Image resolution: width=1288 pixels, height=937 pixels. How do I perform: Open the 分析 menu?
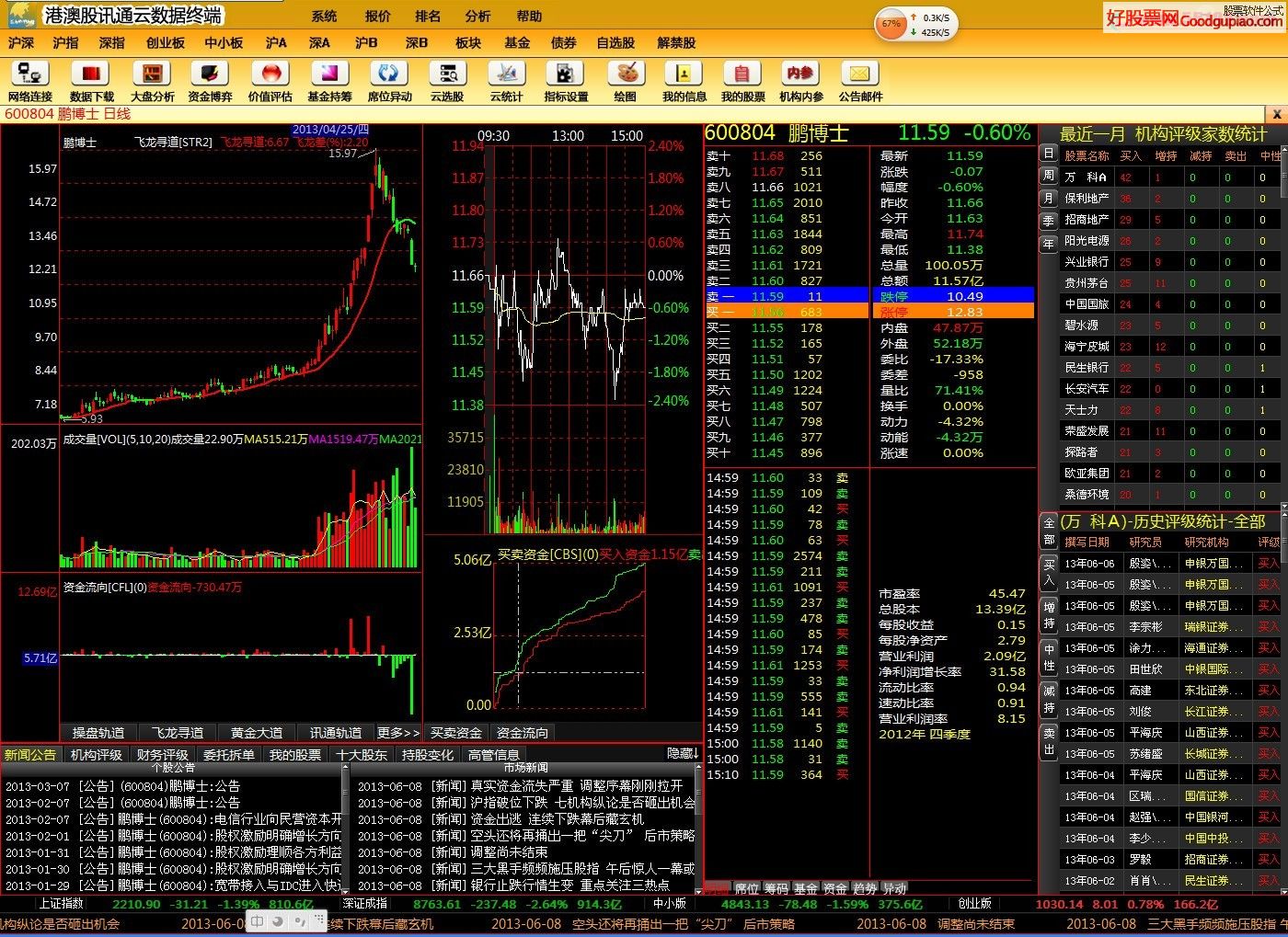477,17
